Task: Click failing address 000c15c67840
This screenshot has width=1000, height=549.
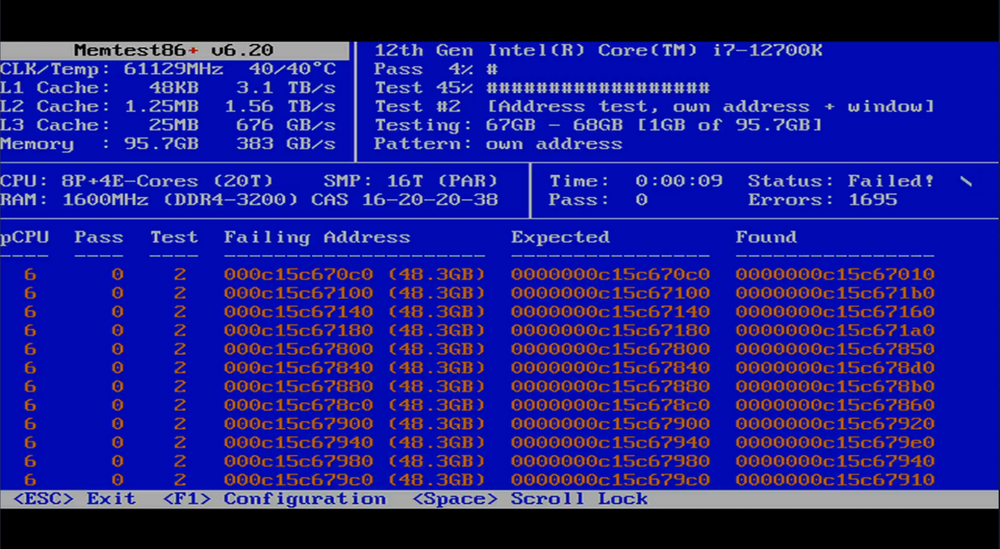Action: pos(298,368)
